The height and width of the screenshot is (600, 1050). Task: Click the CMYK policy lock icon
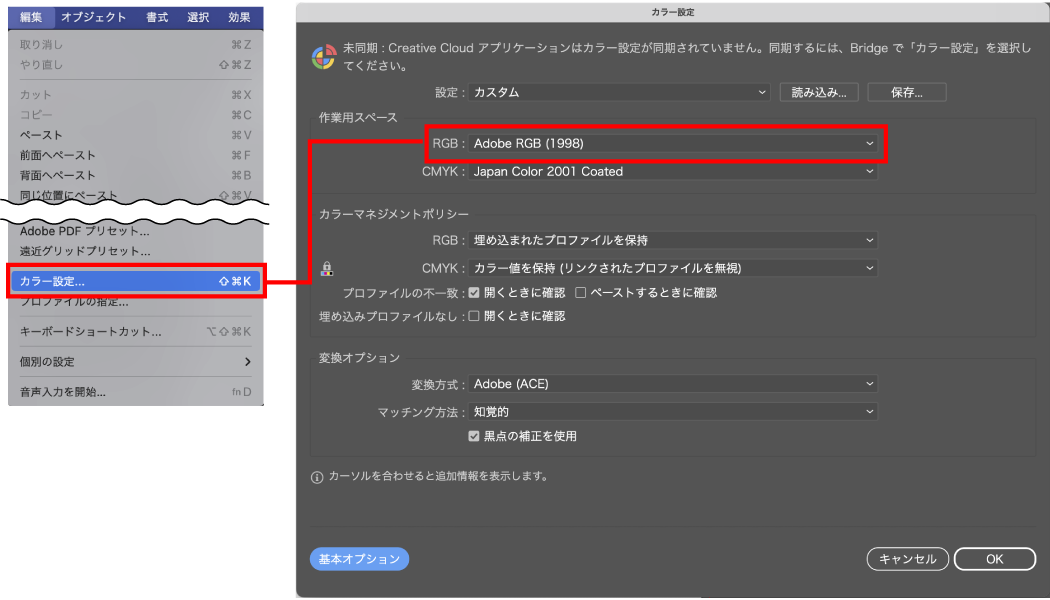point(327,269)
